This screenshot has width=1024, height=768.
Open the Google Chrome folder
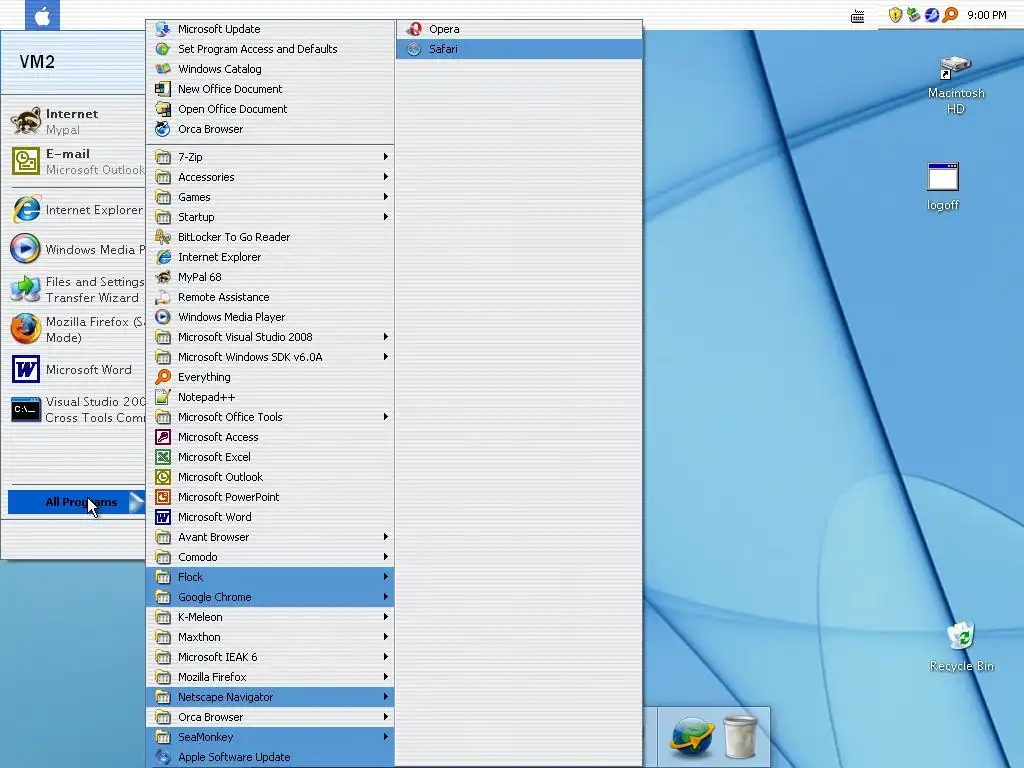(270, 597)
